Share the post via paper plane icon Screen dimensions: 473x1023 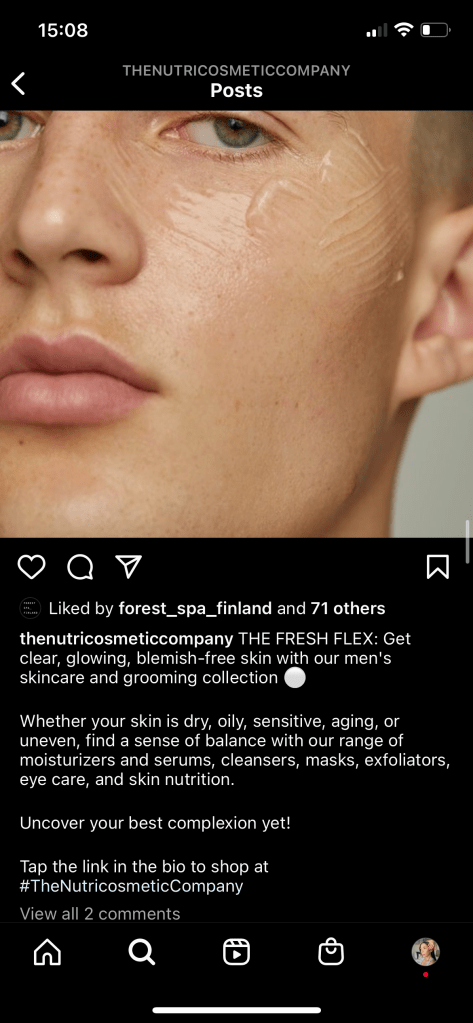point(129,567)
